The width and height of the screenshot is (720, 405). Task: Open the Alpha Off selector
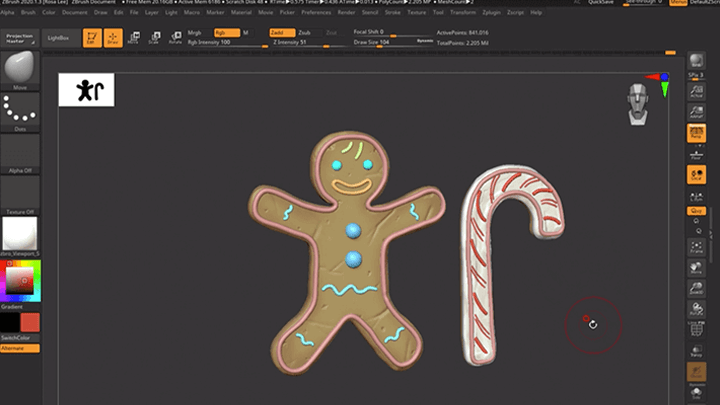tap(20, 154)
